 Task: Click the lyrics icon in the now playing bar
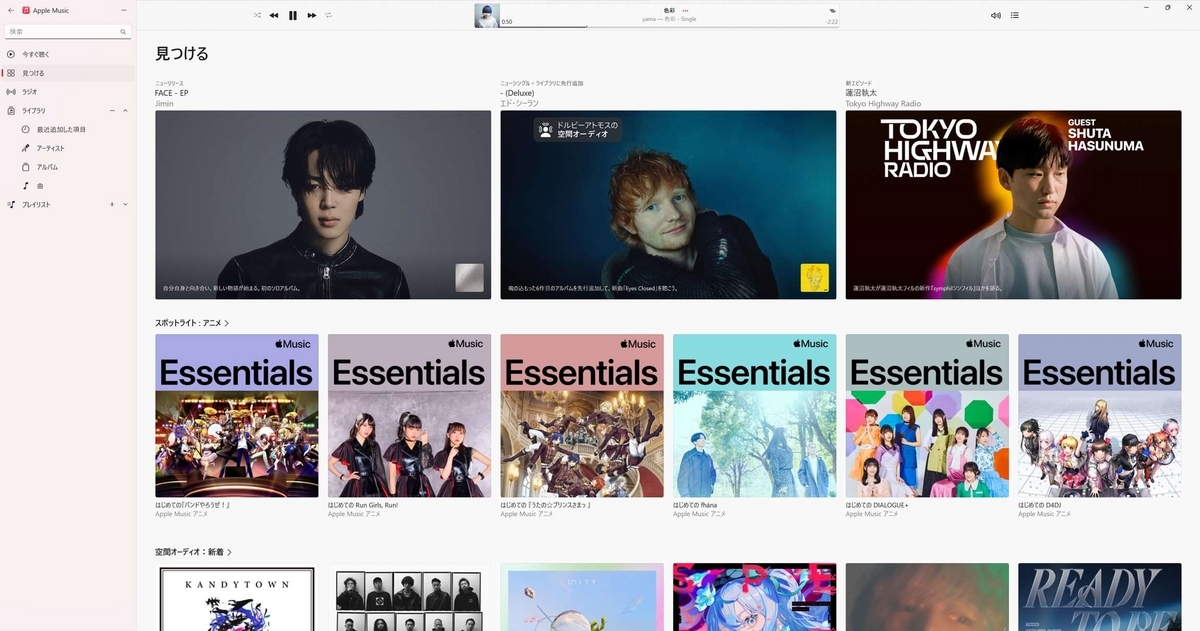pyautogui.click(x=832, y=10)
